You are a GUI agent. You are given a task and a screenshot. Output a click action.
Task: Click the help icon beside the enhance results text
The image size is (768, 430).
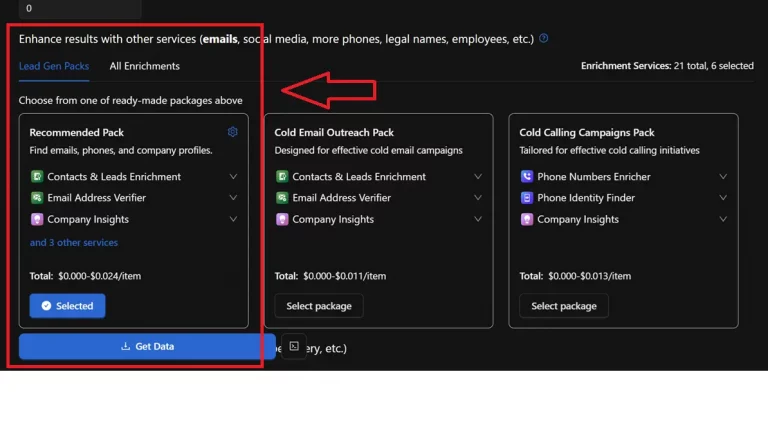544,39
